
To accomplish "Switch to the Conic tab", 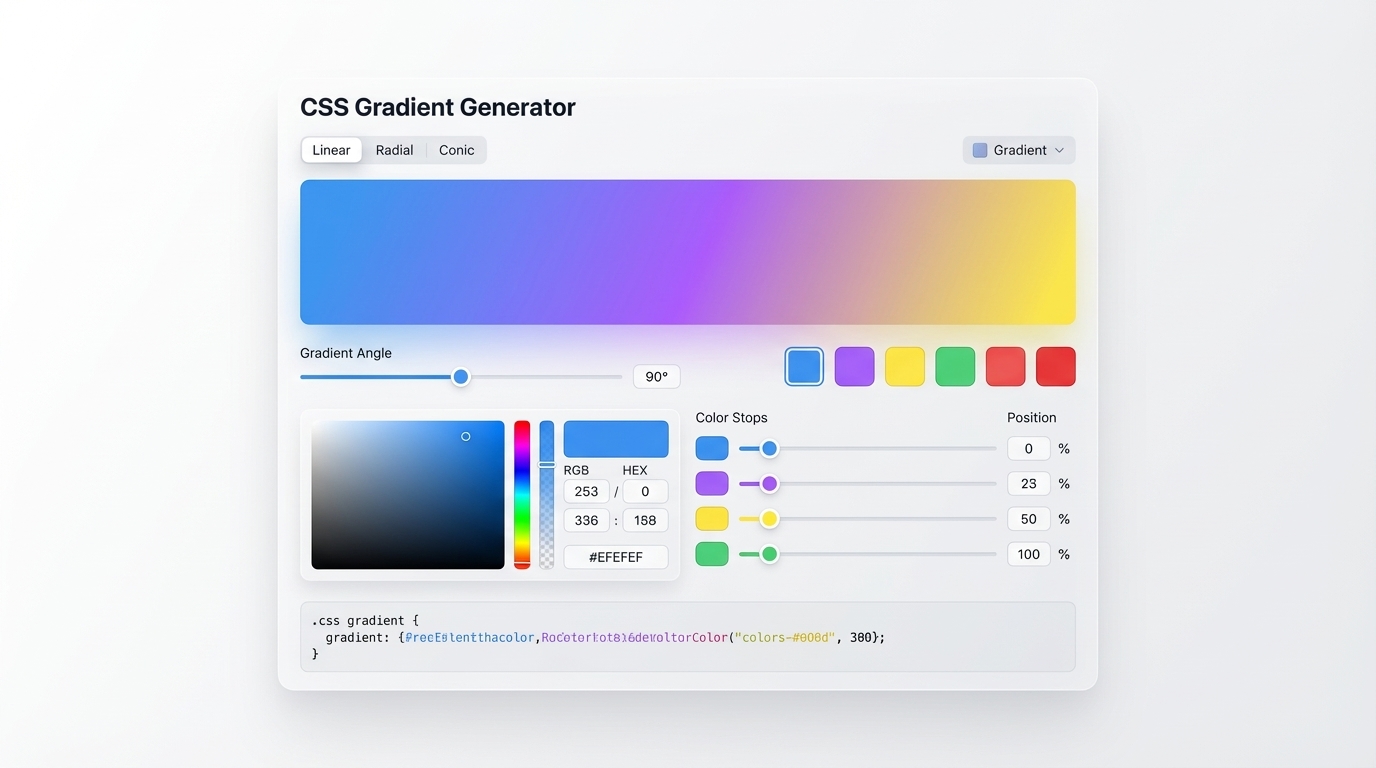I will pos(456,149).
